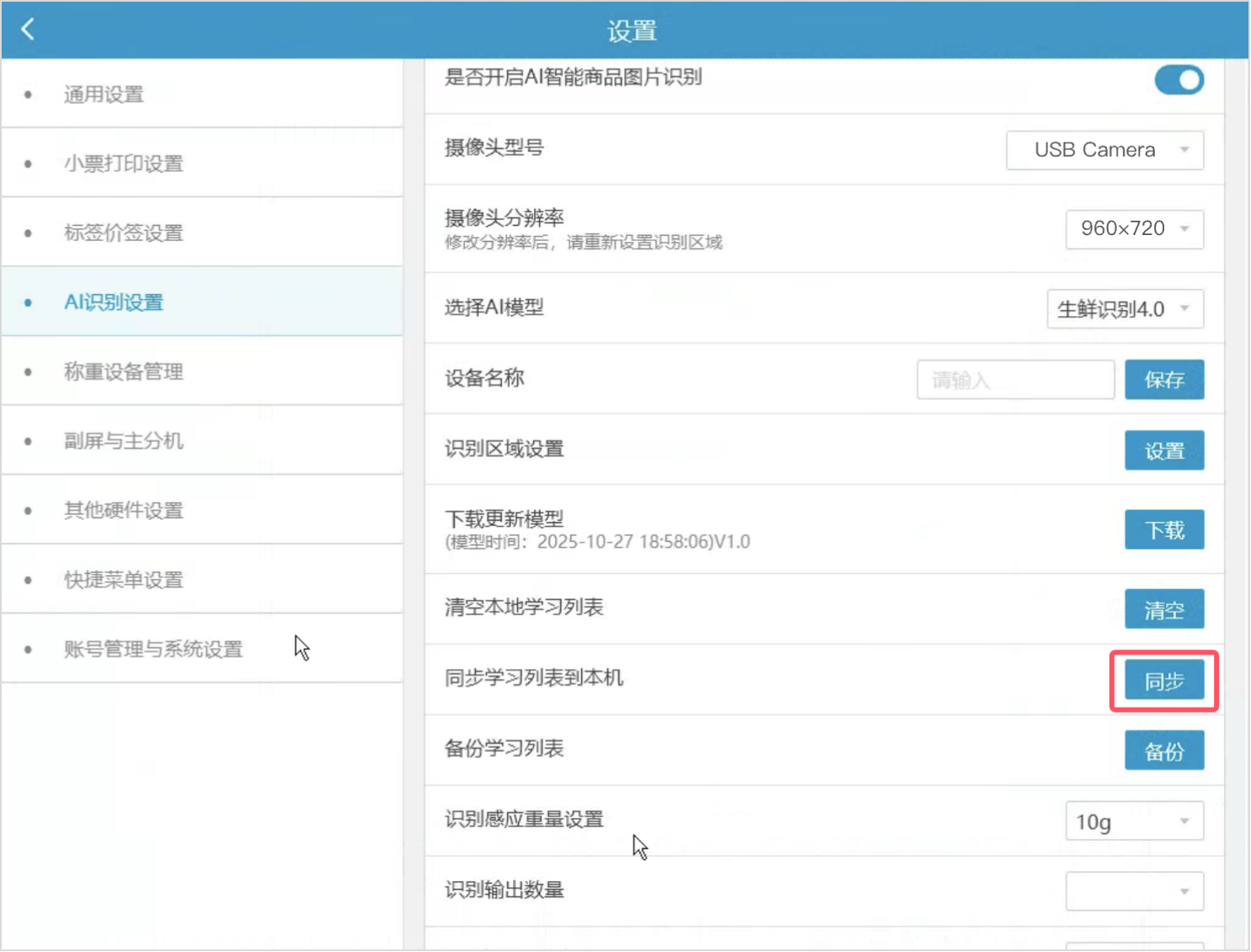Select AI识别设置 in sidebar
The width and height of the screenshot is (1251, 952).
pos(202,302)
